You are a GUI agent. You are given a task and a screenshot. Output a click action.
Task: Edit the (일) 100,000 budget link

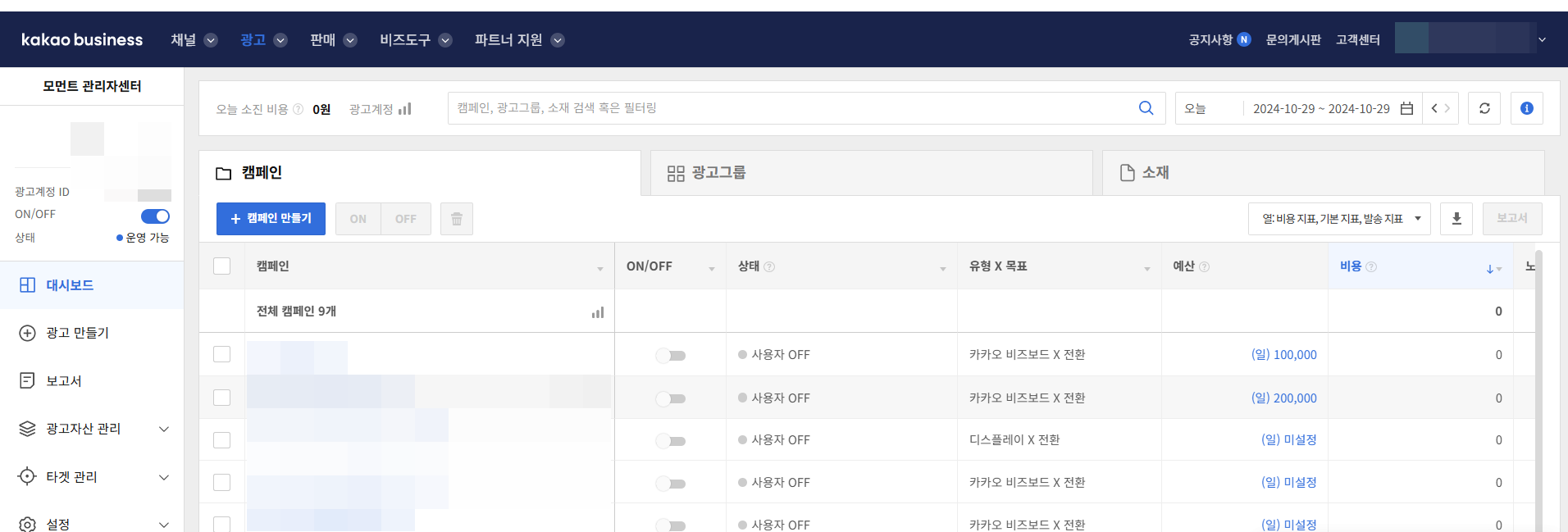(1283, 355)
